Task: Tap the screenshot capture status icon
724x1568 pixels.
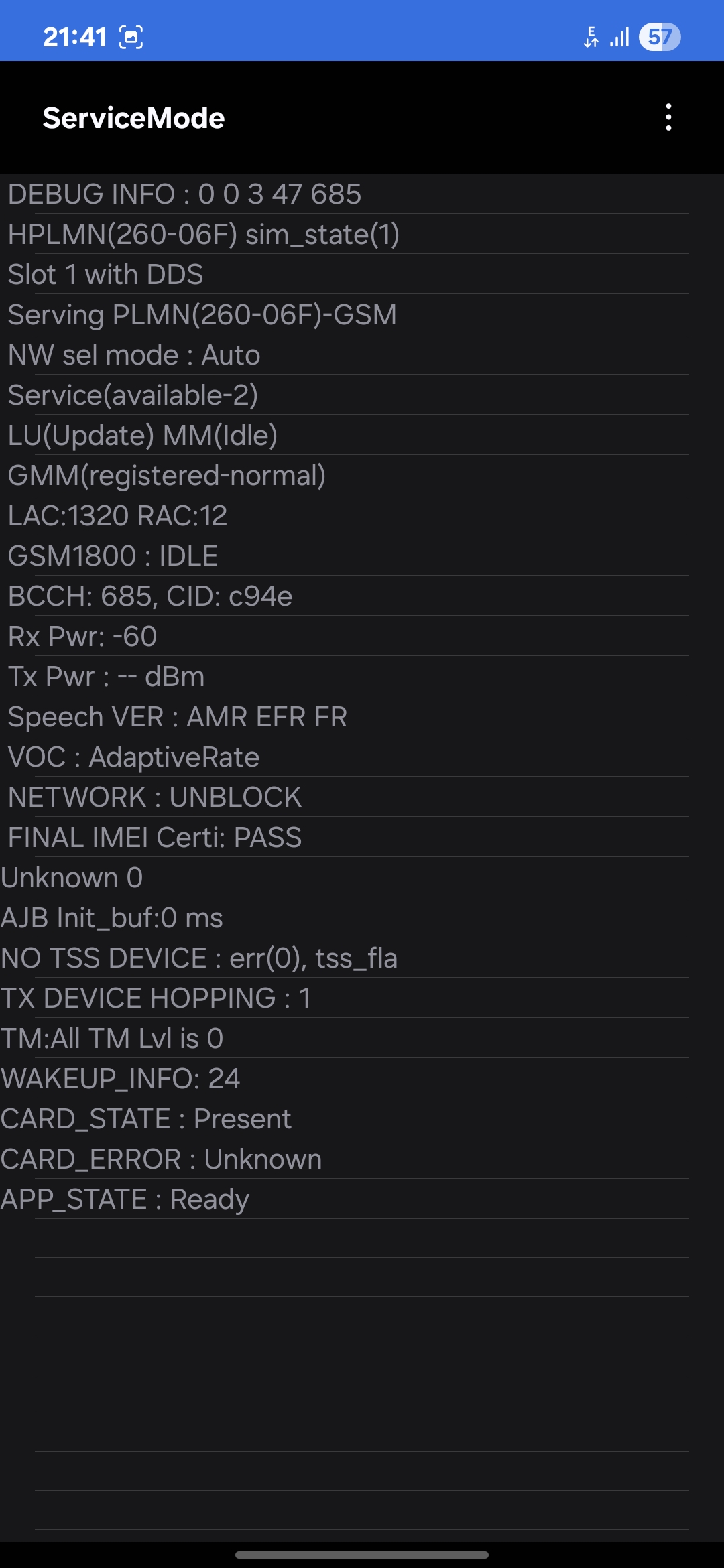Action: point(131,38)
